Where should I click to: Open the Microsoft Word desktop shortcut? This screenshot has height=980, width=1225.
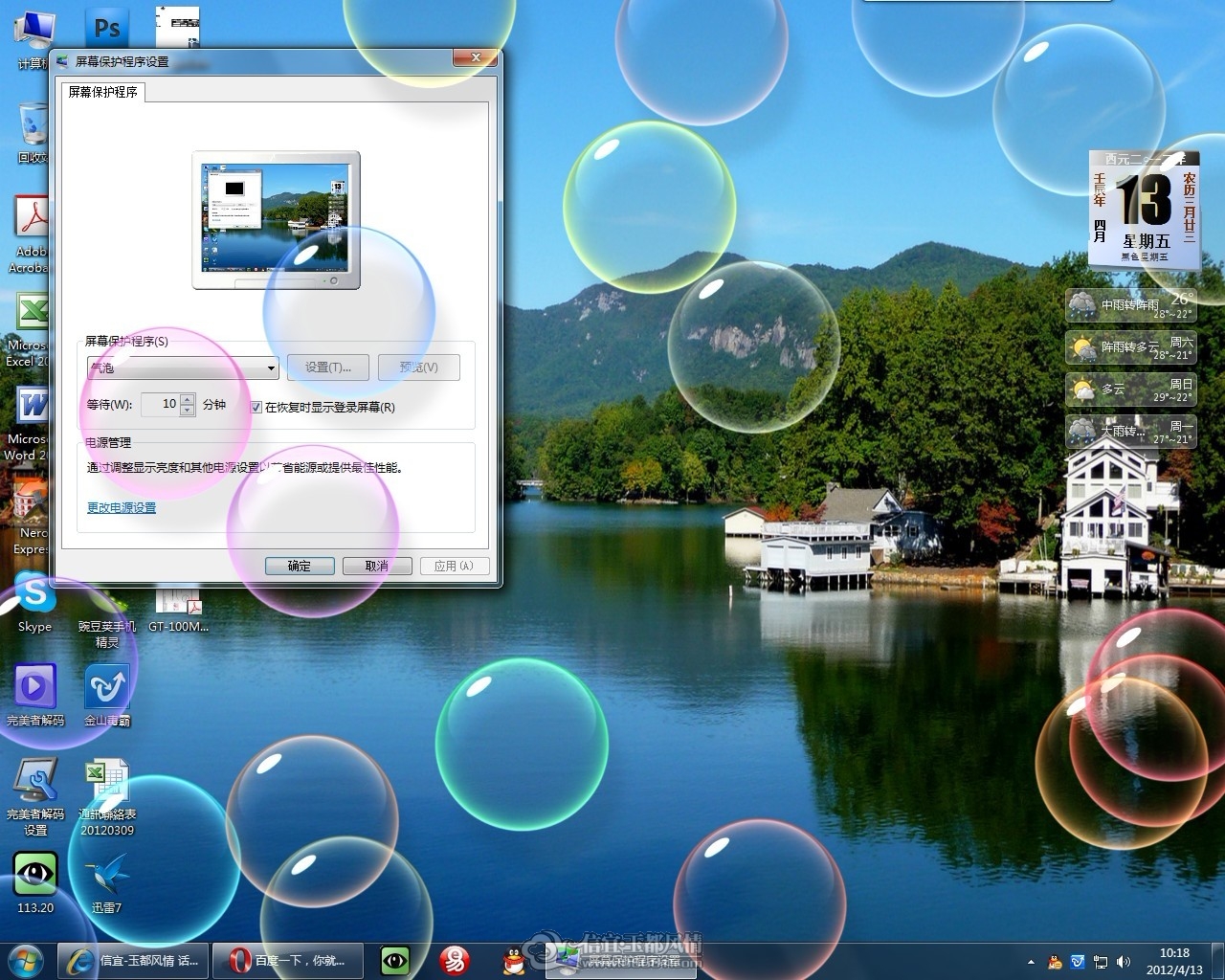tap(33, 407)
